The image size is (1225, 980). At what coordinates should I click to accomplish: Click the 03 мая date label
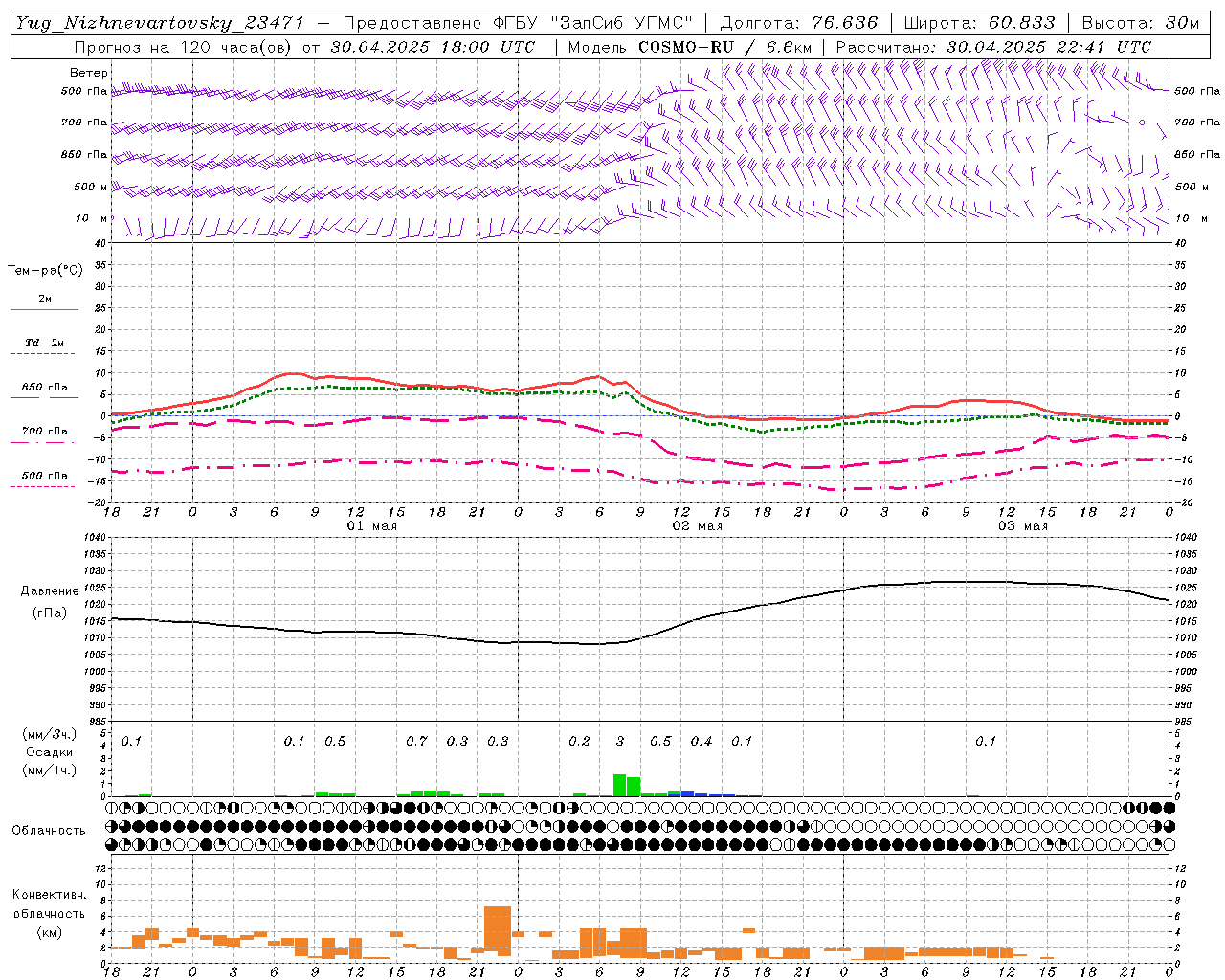tap(1023, 526)
